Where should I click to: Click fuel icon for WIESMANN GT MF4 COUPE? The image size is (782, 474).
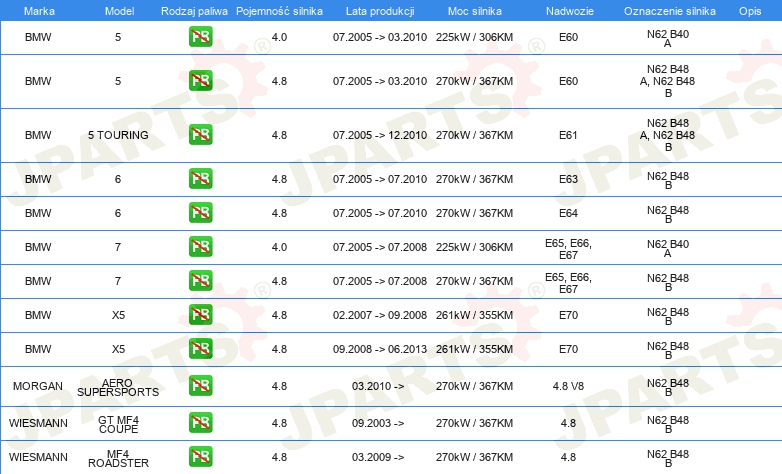pos(200,423)
